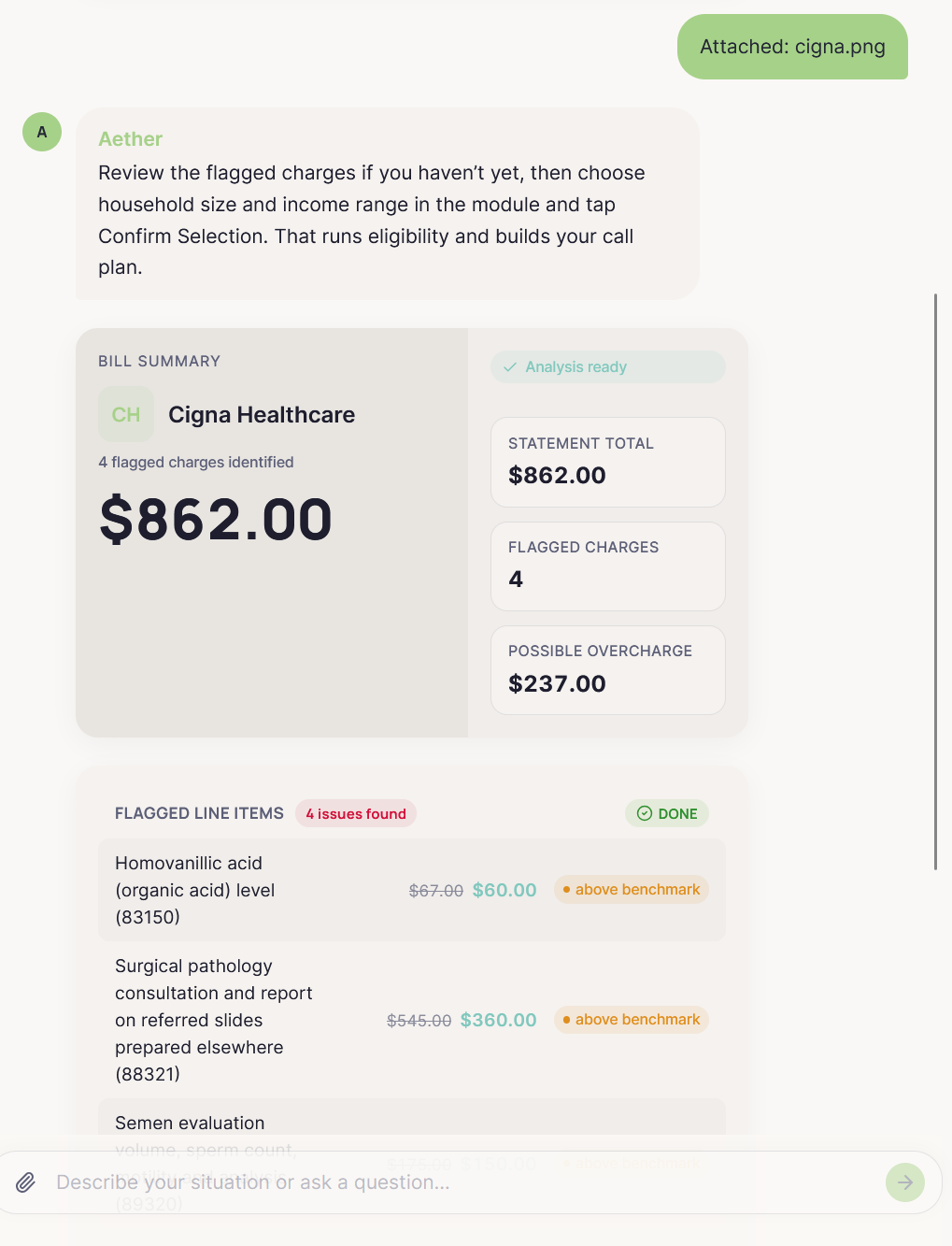The height and width of the screenshot is (1246, 952).
Task: Select the Possible Overcharge card
Action: [608, 670]
